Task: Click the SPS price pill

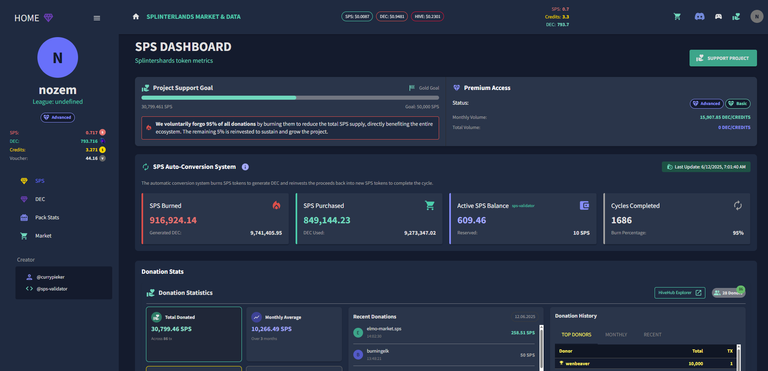Action: (357, 17)
